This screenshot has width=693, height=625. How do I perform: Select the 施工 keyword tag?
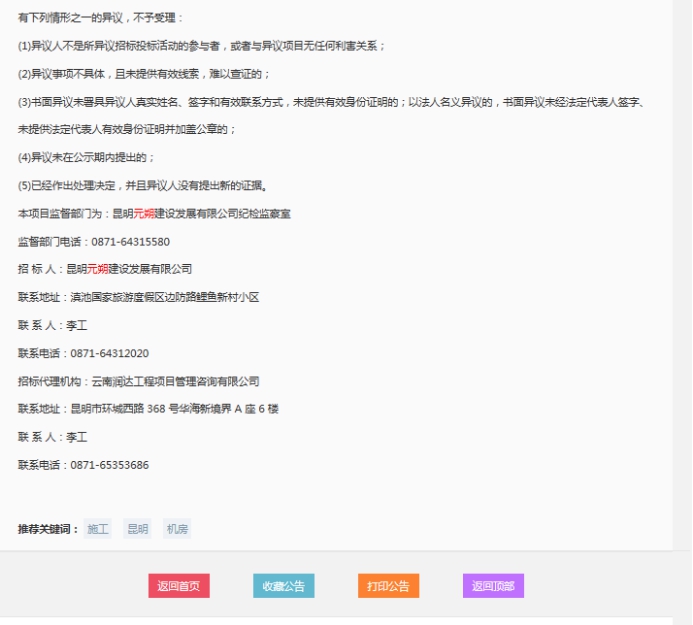[98, 529]
